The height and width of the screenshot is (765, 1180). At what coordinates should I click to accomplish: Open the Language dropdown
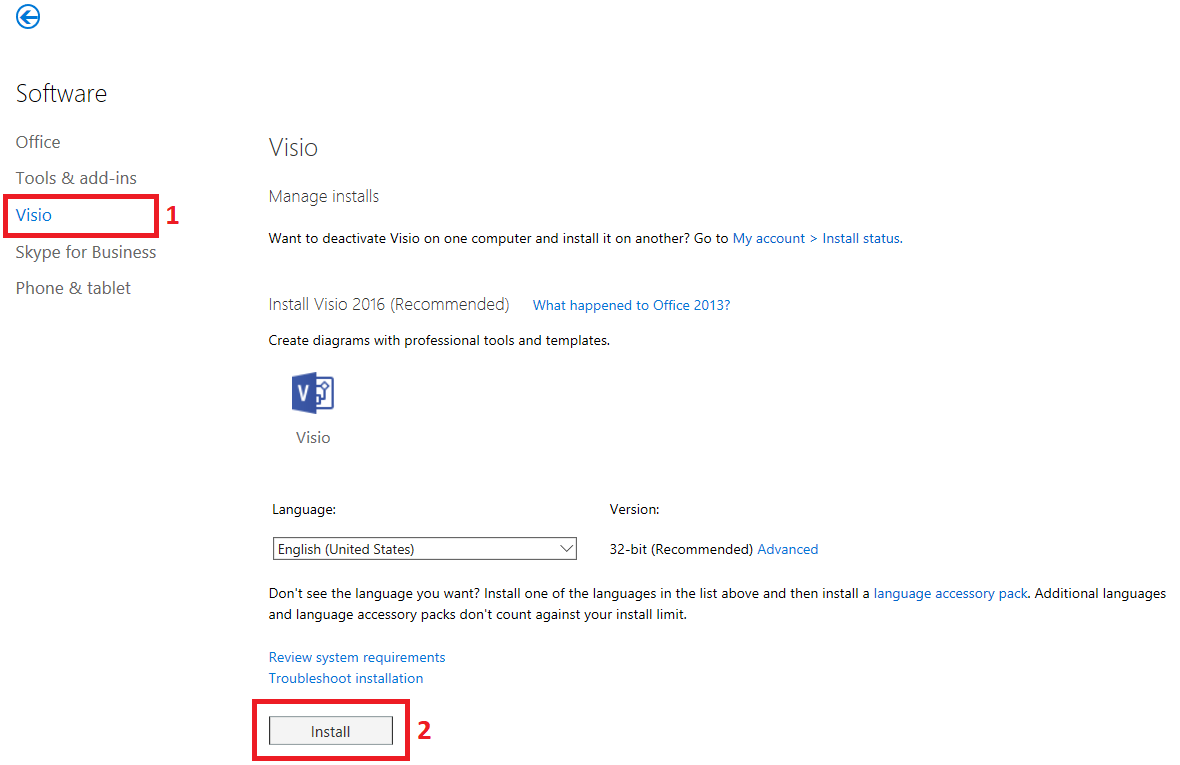[x=424, y=548]
